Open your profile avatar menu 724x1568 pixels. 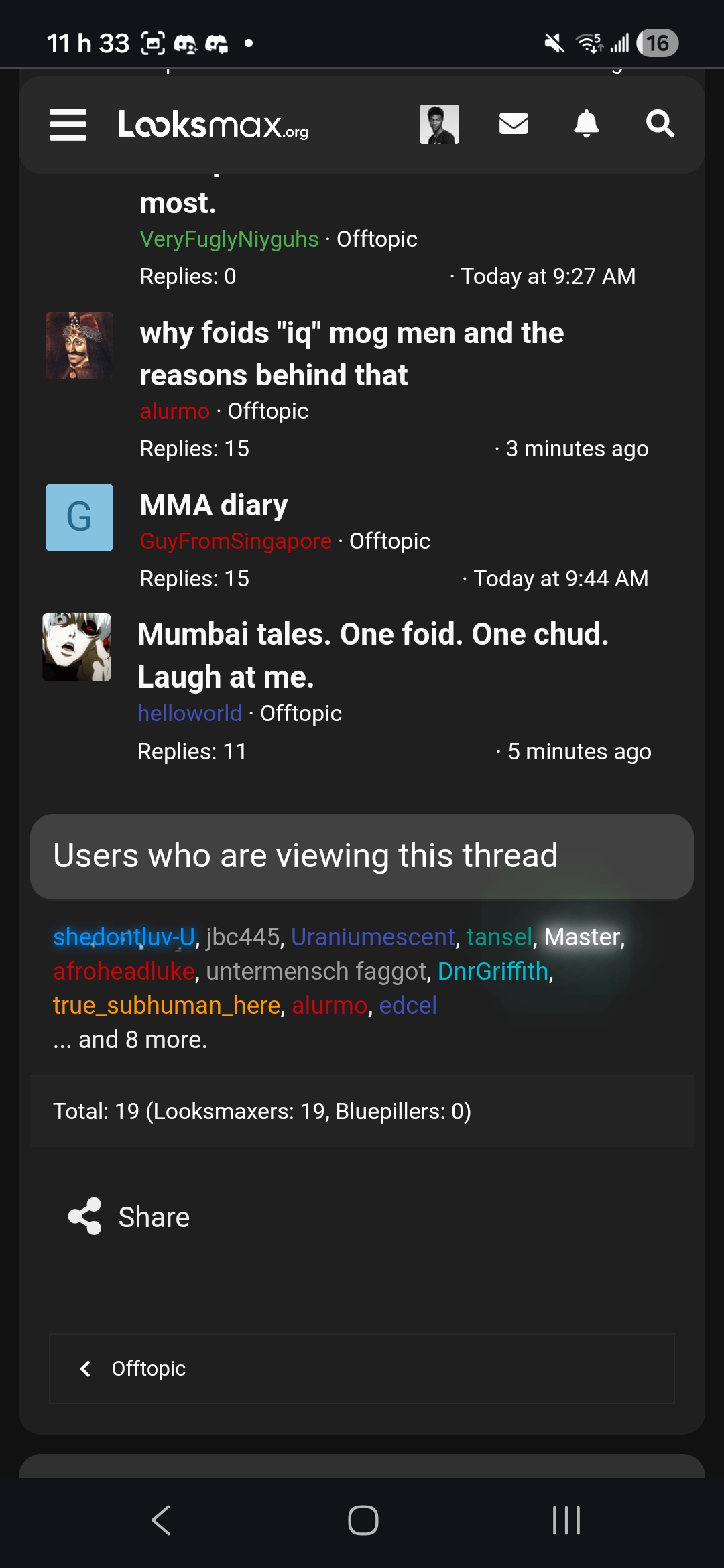439,125
